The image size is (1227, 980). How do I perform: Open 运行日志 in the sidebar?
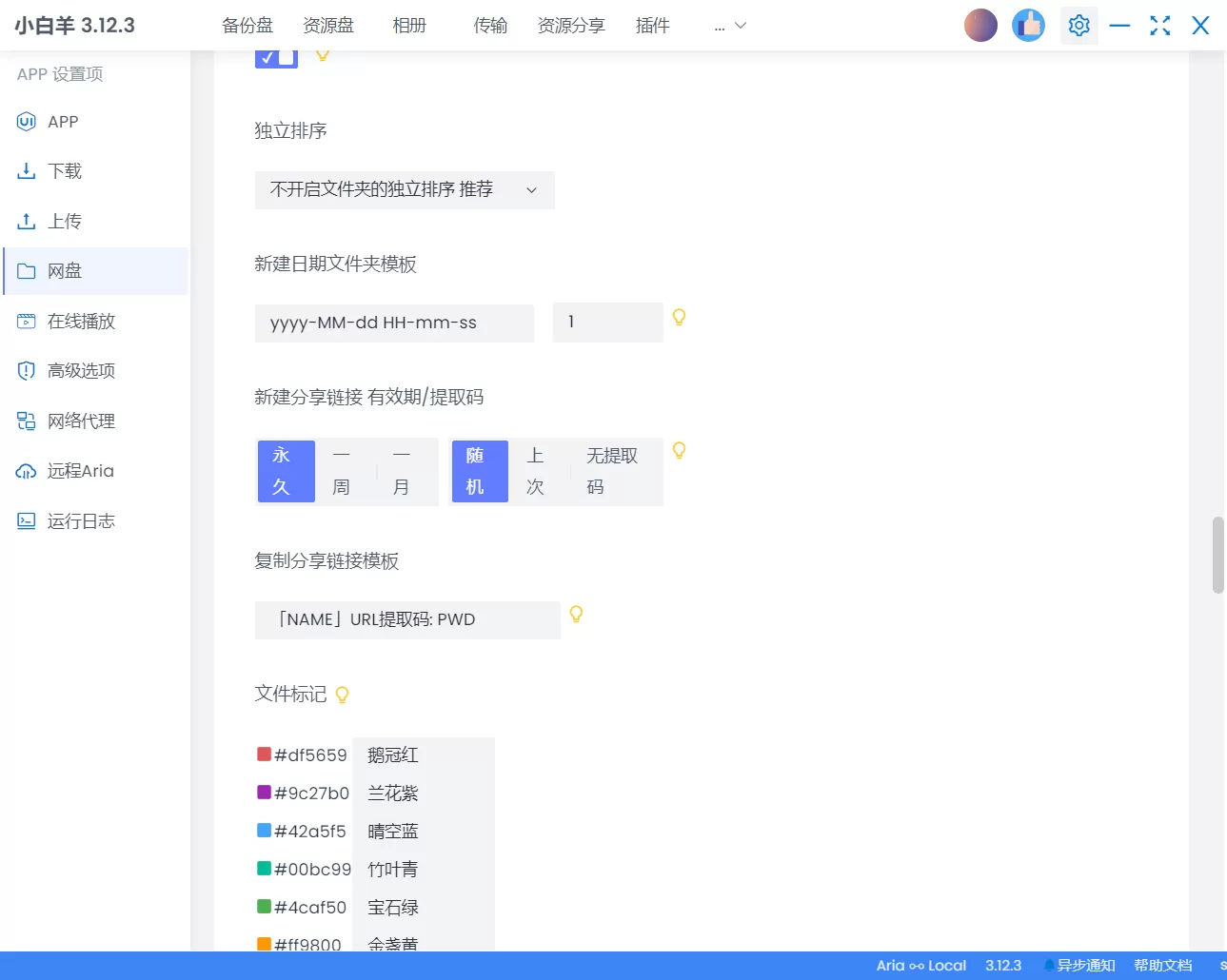pyautogui.click(x=80, y=521)
